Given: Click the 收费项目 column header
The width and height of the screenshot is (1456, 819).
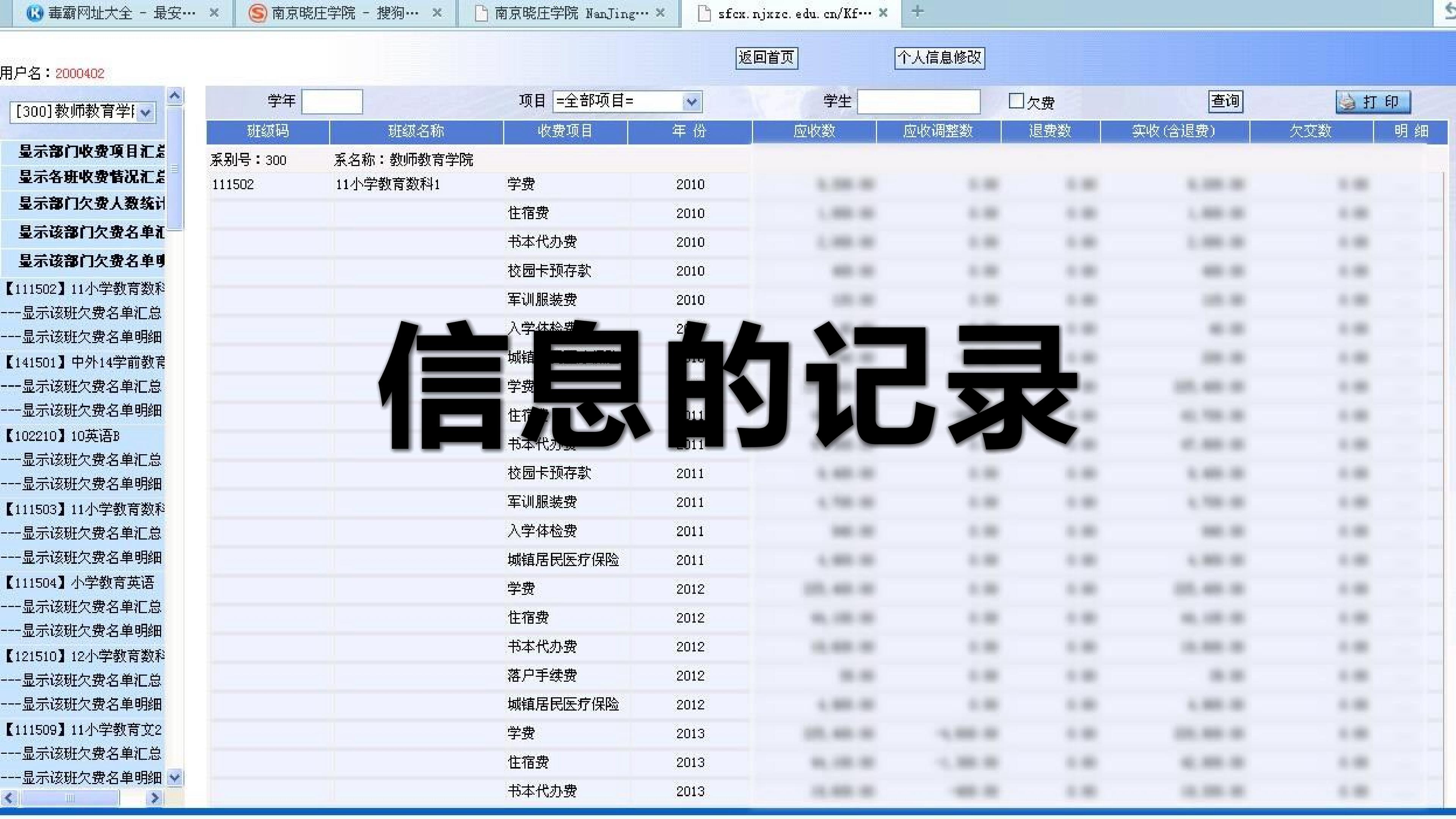Looking at the screenshot, I should 565,132.
